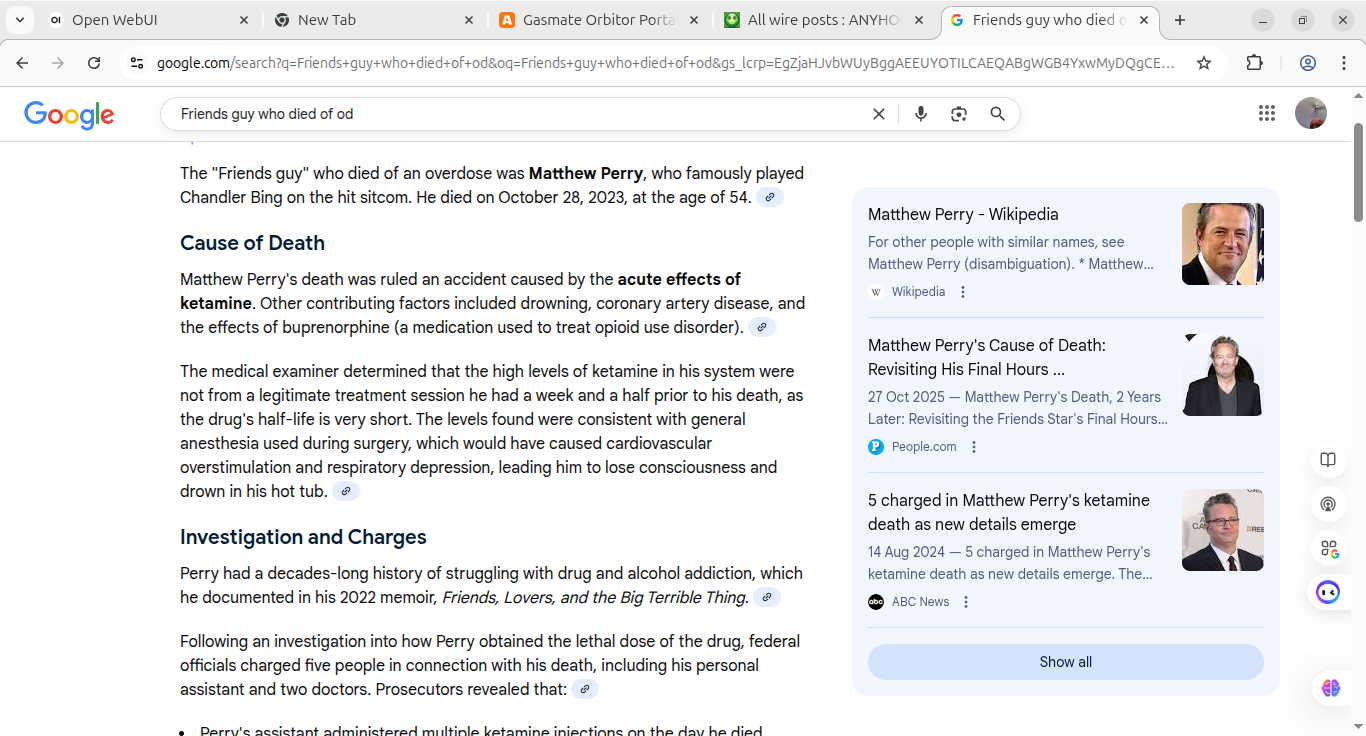Reload the current page
1366x736 pixels.
pos(94,63)
